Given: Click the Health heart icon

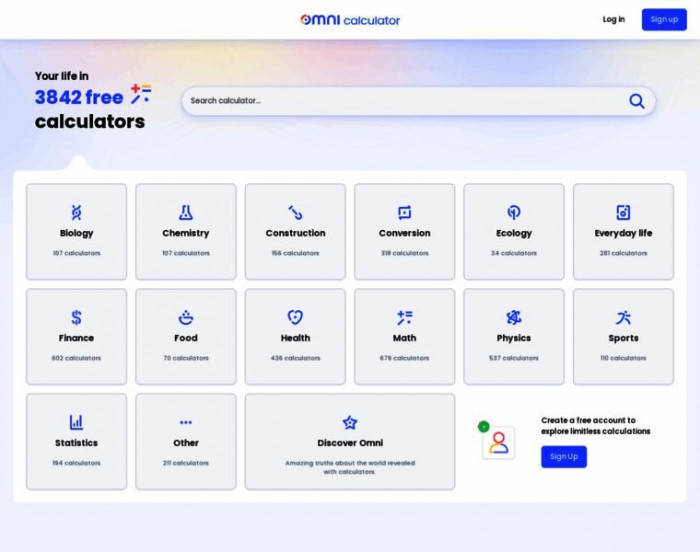Looking at the screenshot, I should click(295, 318).
